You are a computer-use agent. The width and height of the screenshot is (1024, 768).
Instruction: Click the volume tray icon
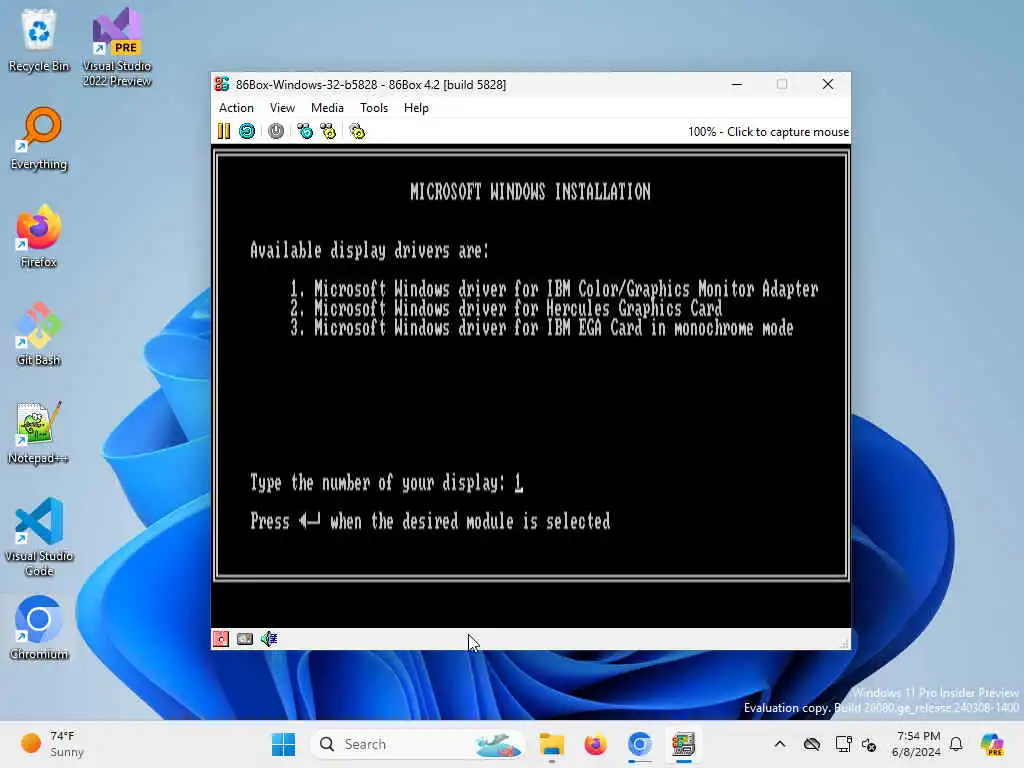(869, 744)
